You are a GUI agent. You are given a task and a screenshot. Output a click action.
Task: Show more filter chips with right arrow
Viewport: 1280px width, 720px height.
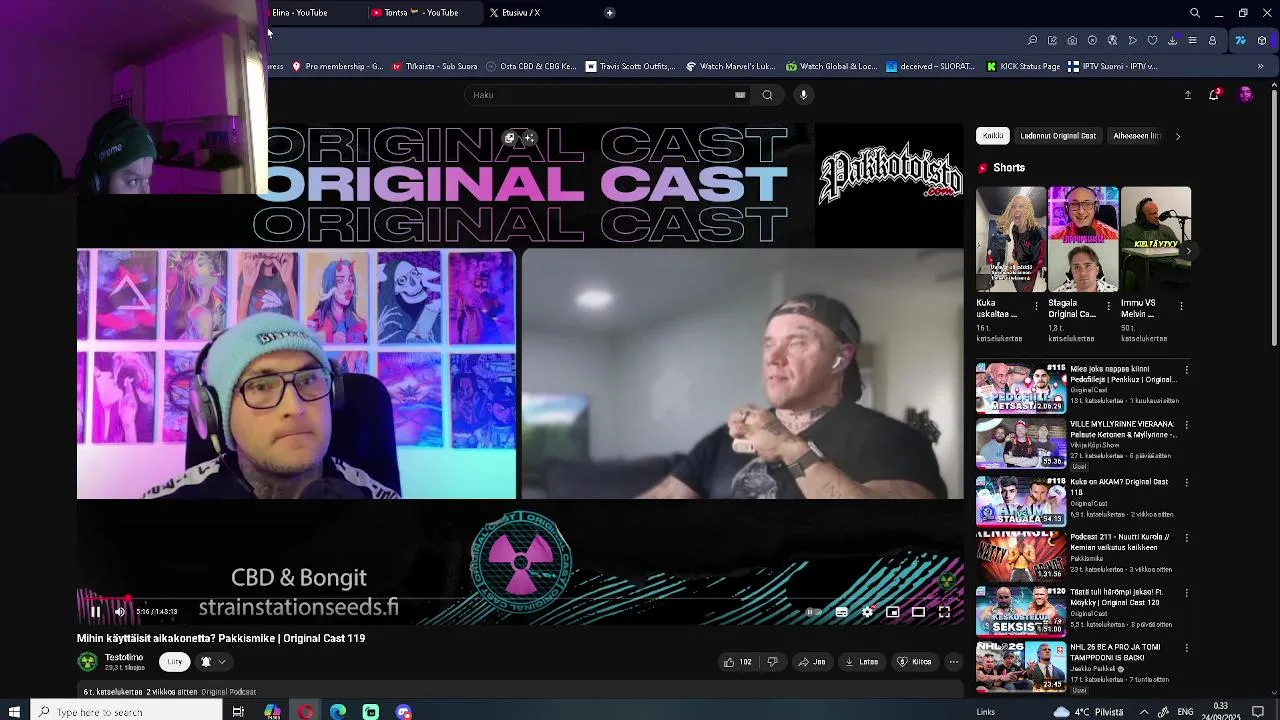point(1177,136)
